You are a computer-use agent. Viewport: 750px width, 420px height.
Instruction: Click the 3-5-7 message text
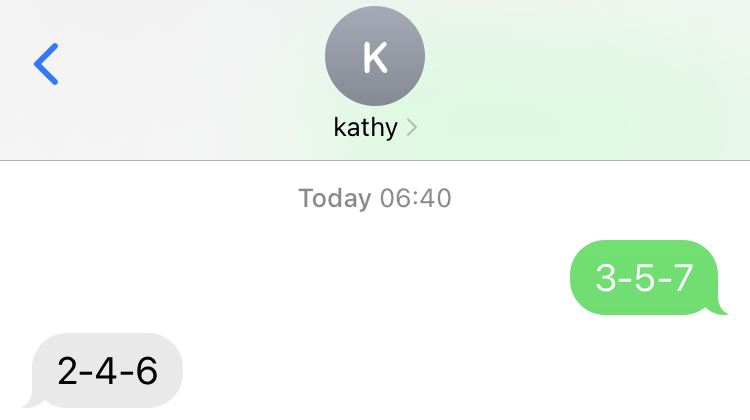(x=644, y=277)
